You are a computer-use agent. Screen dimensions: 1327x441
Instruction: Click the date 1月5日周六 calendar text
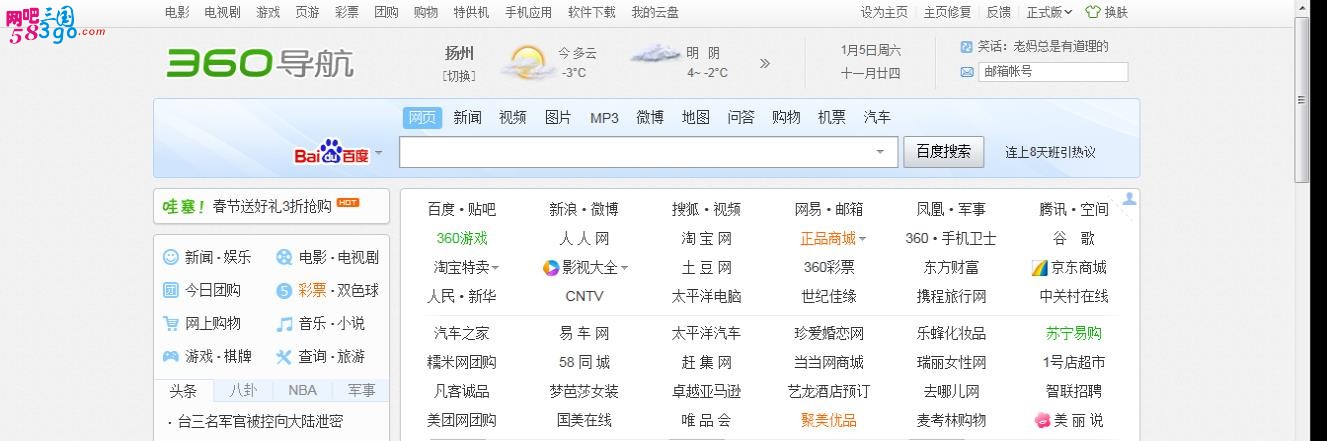[x=870, y=49]
